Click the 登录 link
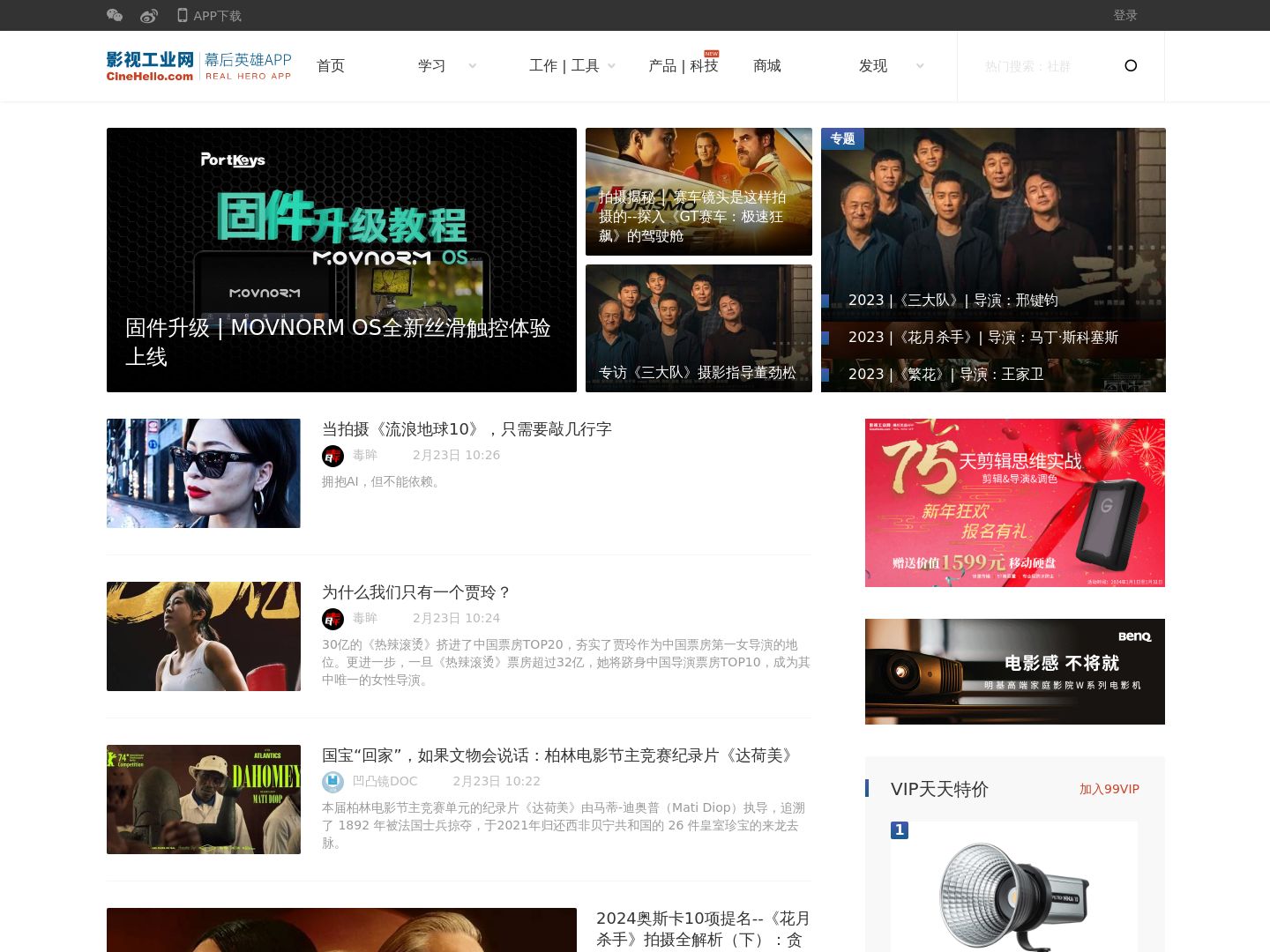Viewport: 1270px width, 952px height. [x=1125, y=16]
